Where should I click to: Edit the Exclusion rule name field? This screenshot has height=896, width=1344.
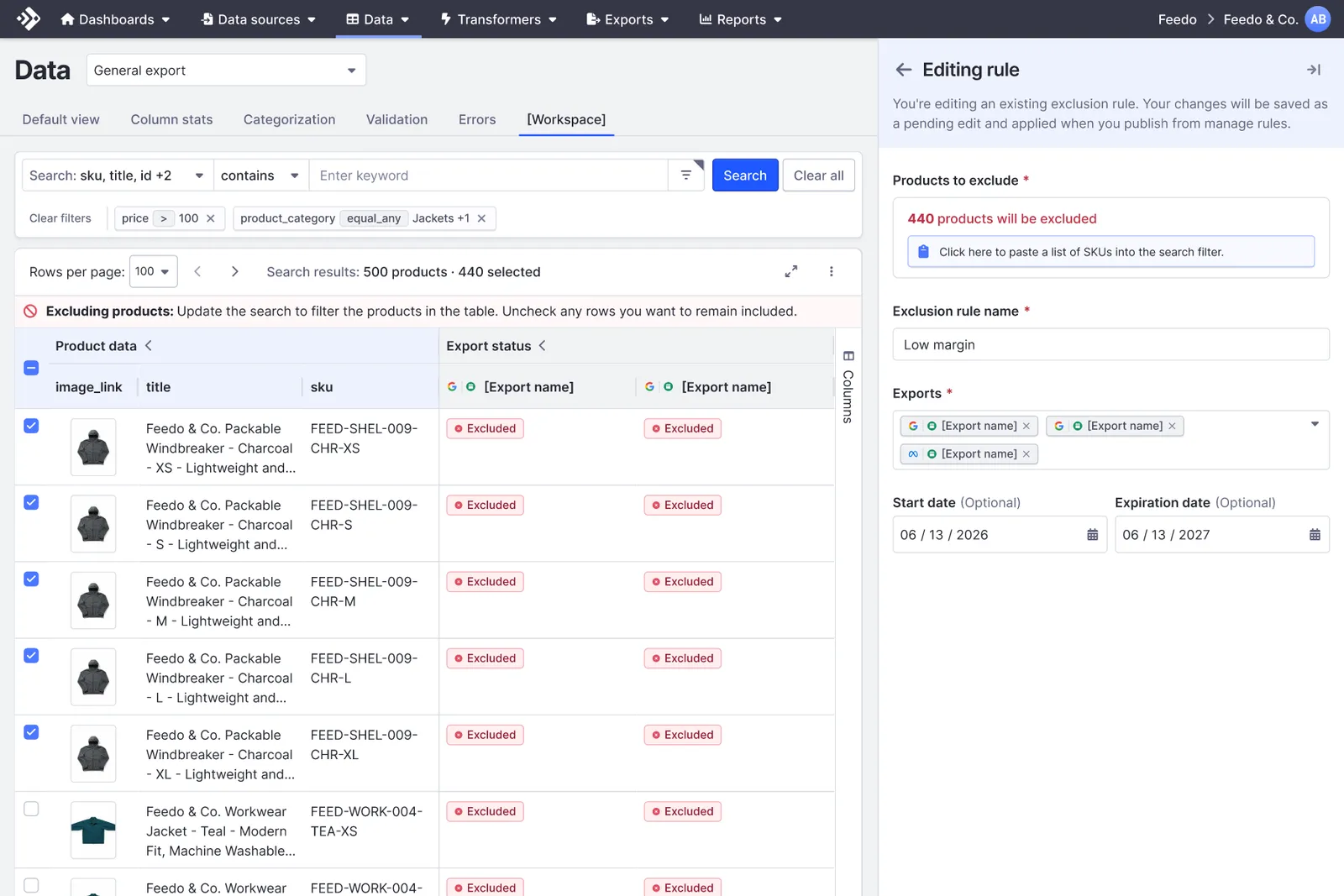pyautogui.click(x=1110, y=344)
